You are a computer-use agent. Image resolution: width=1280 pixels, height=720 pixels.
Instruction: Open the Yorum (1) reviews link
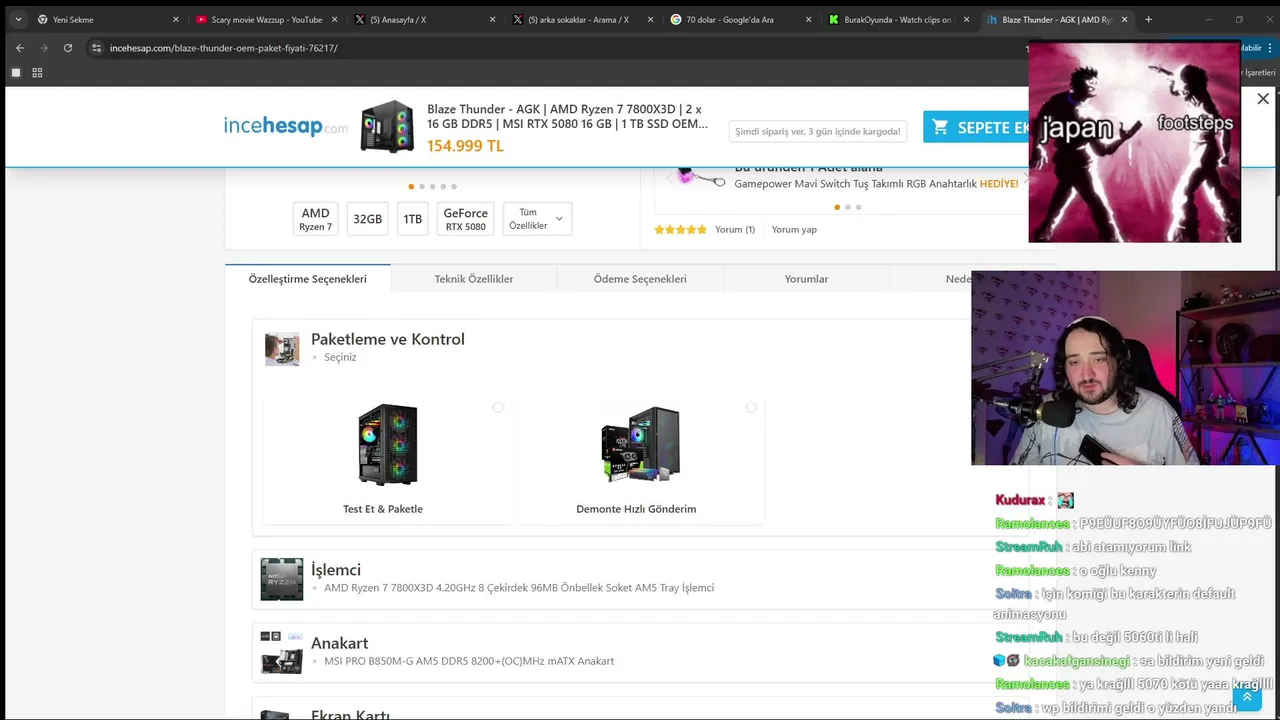(x=735, y=229)
